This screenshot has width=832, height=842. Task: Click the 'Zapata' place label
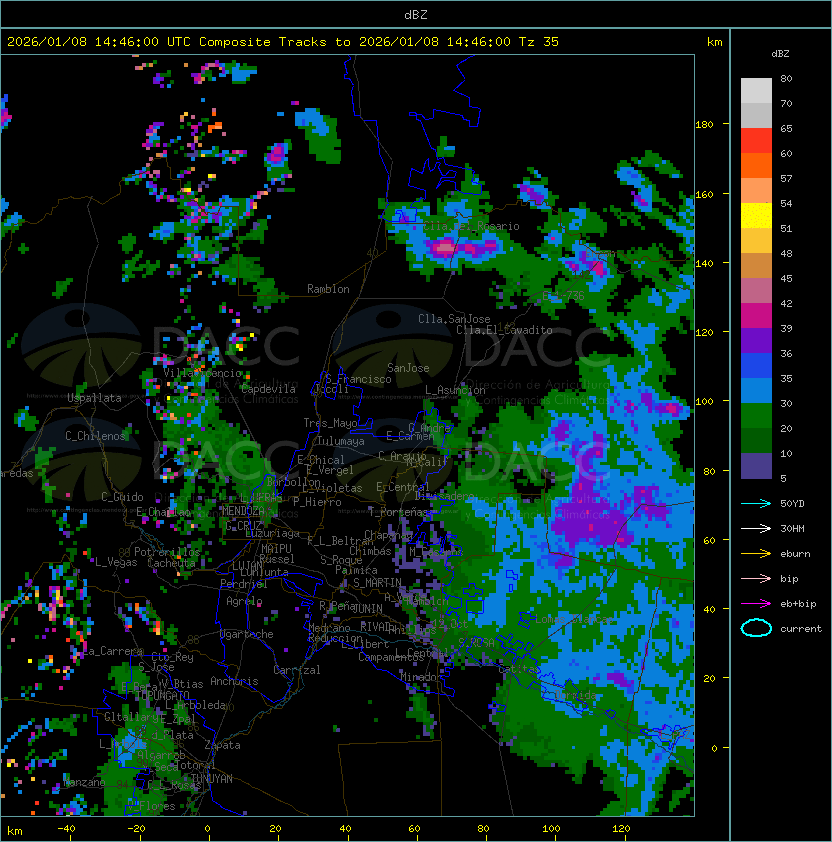click(222, 745)
